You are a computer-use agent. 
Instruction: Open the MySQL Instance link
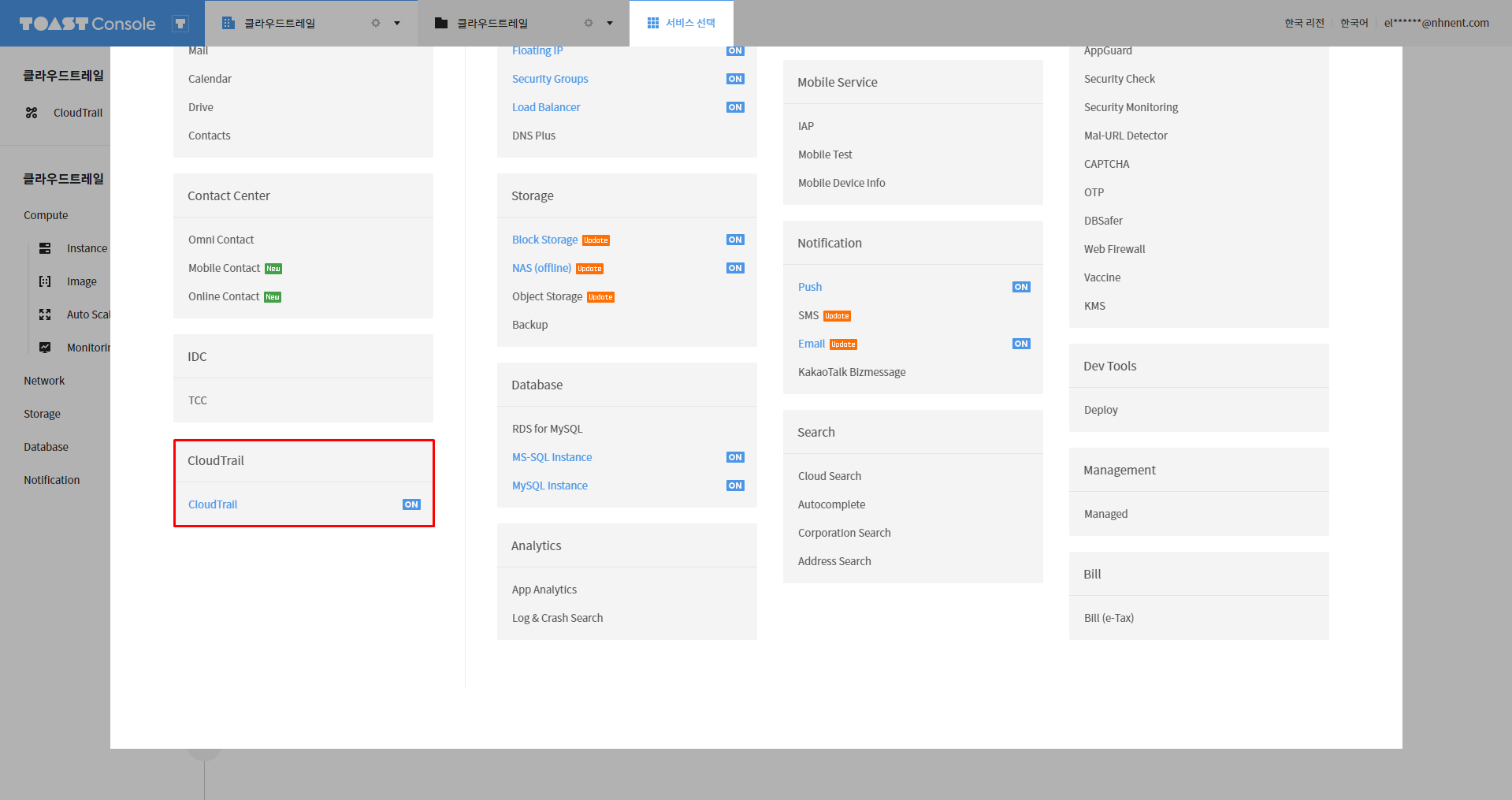(x=550, y=486)
